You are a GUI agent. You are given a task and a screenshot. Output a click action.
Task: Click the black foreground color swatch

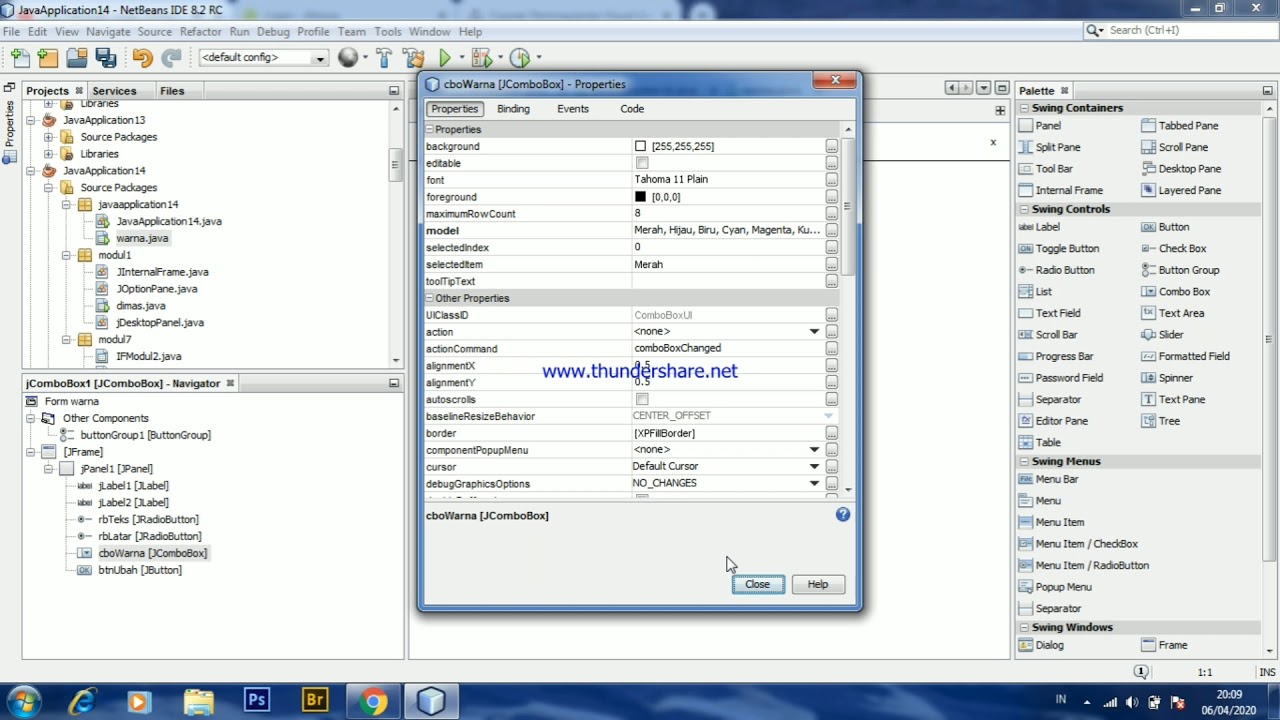[x=640, y=197]
